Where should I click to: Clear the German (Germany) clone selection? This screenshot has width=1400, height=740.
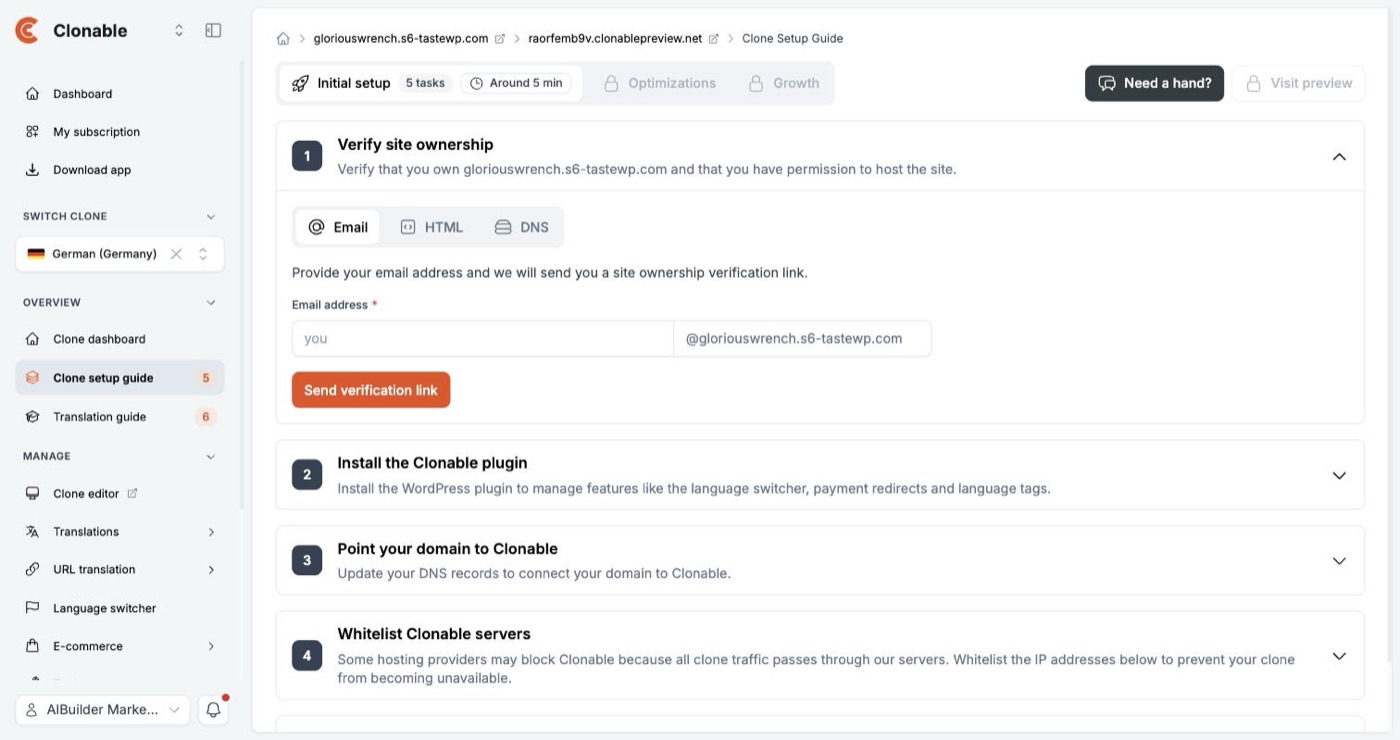176,254
